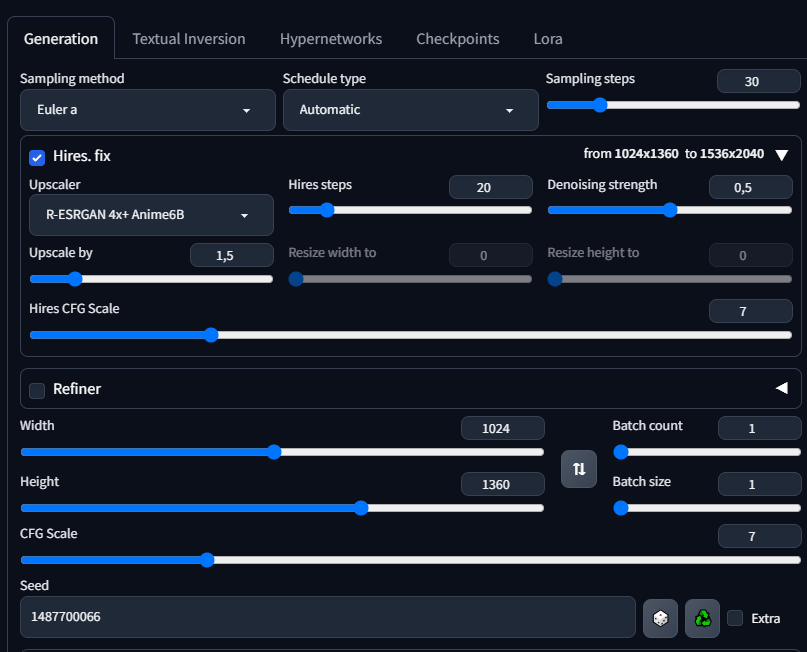The width and height of the screenshot is (807, 652).
Task: Click the Denoising strength number field
Action: [x=750, y=187]
